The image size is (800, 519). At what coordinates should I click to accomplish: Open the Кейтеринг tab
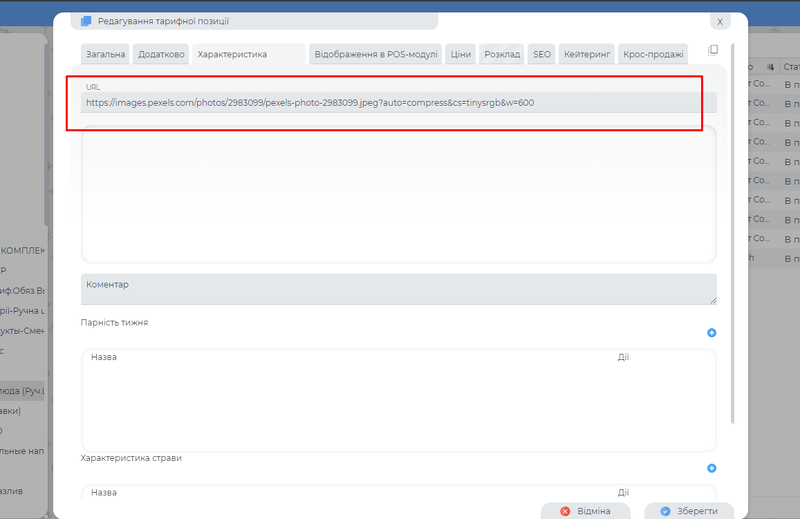(586, 54)
